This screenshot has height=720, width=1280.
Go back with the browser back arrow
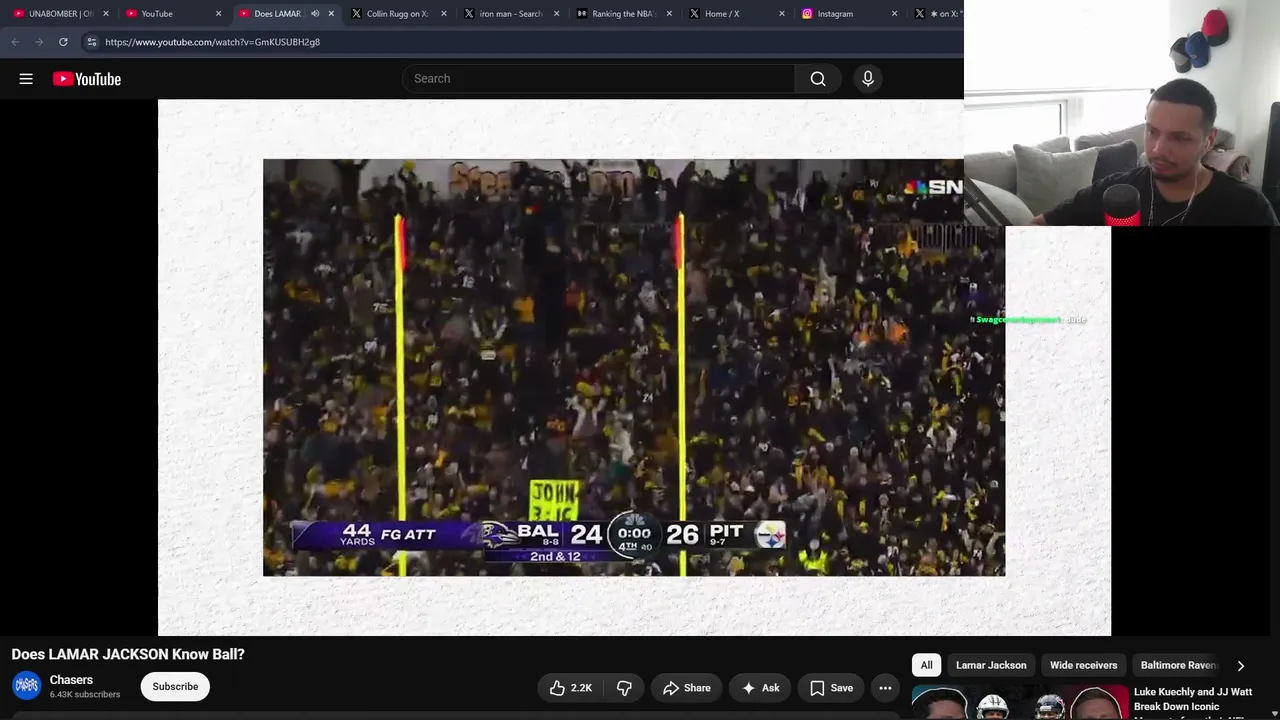[15, 42]
